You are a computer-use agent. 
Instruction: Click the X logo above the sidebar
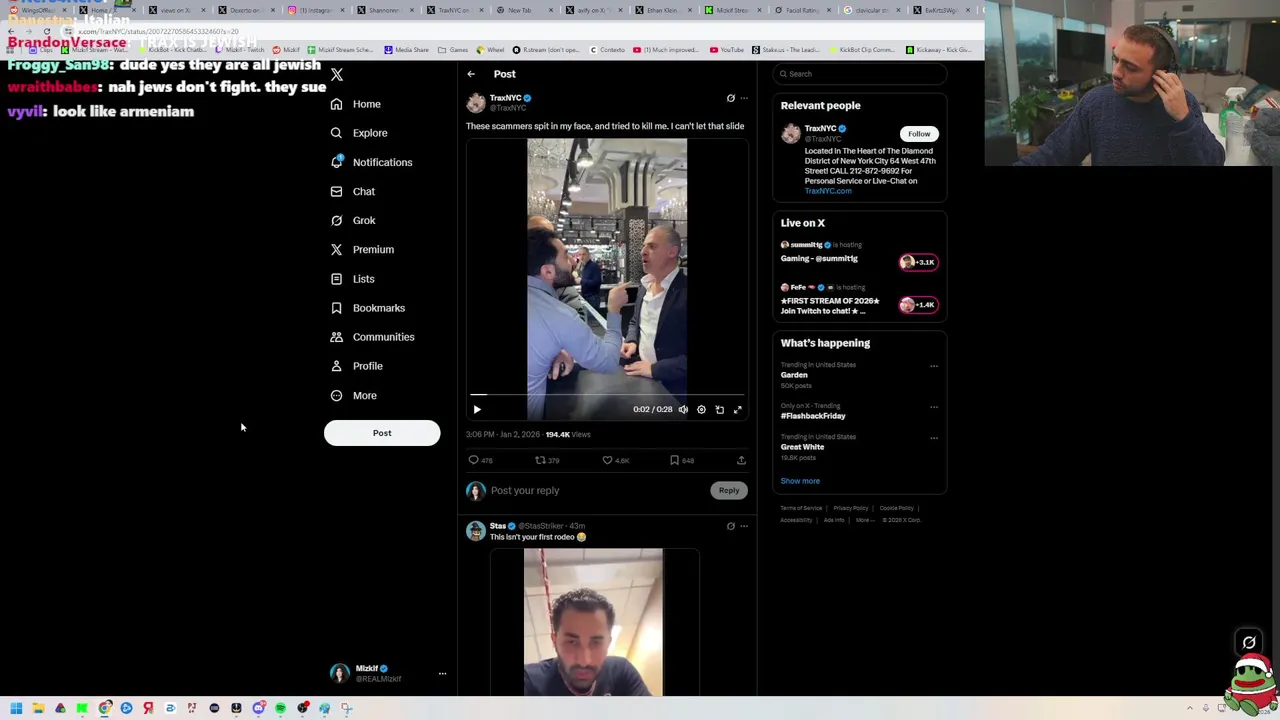[x=337, y=75]
